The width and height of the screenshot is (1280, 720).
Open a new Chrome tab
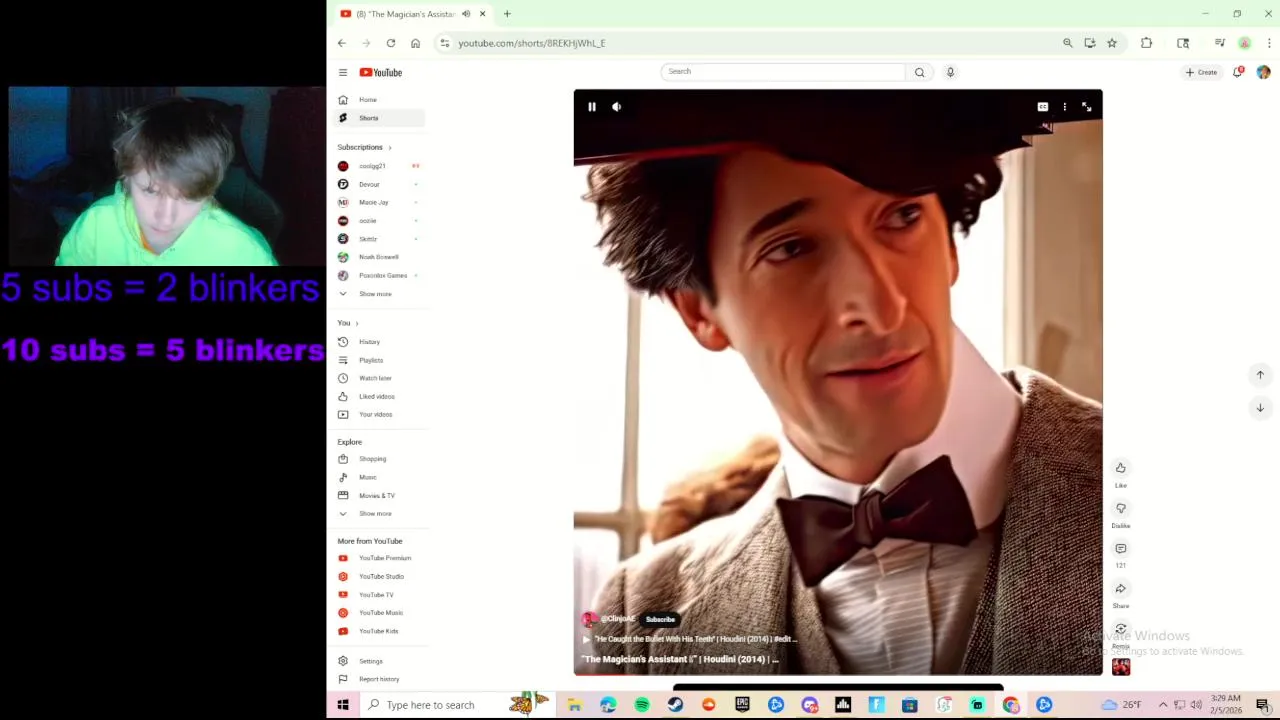507,14
